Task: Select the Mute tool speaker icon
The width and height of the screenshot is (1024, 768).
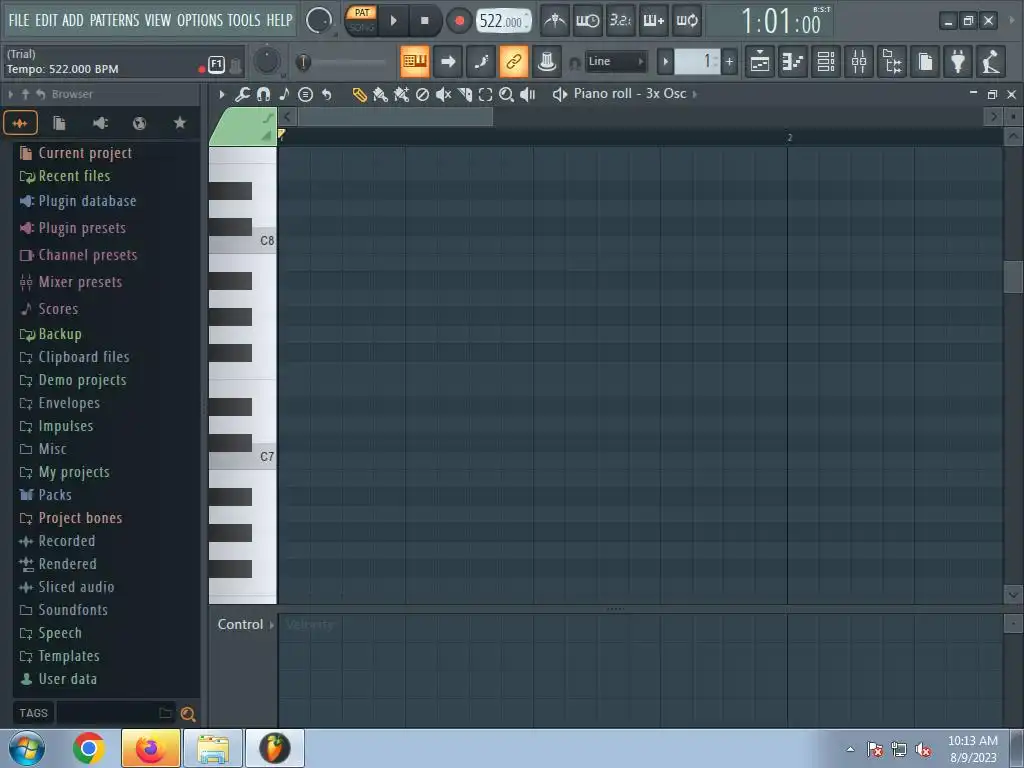Action: pyautogui.click(x=443, y=95)
